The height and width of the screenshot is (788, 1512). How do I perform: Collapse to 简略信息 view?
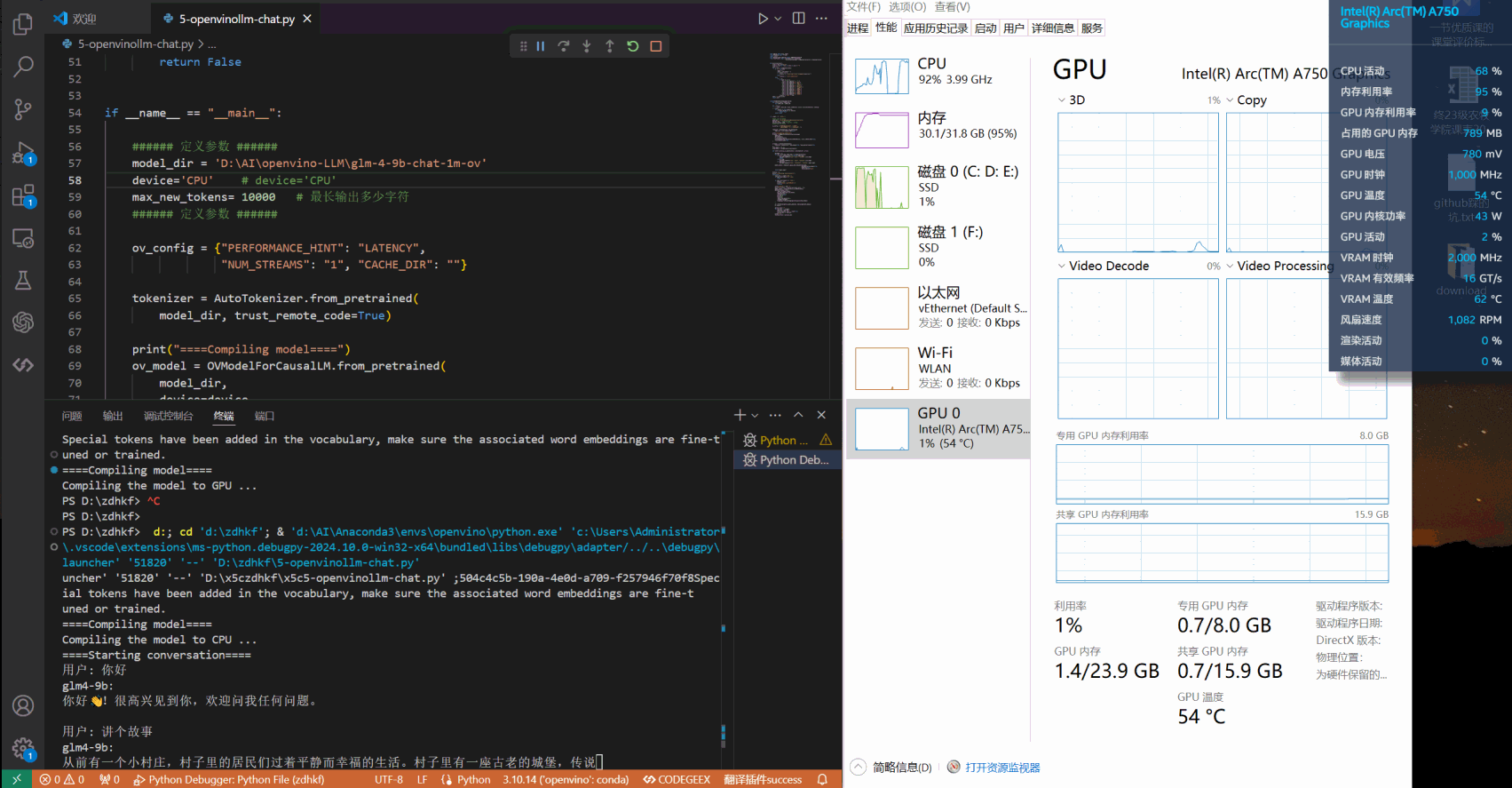point(892,767)
